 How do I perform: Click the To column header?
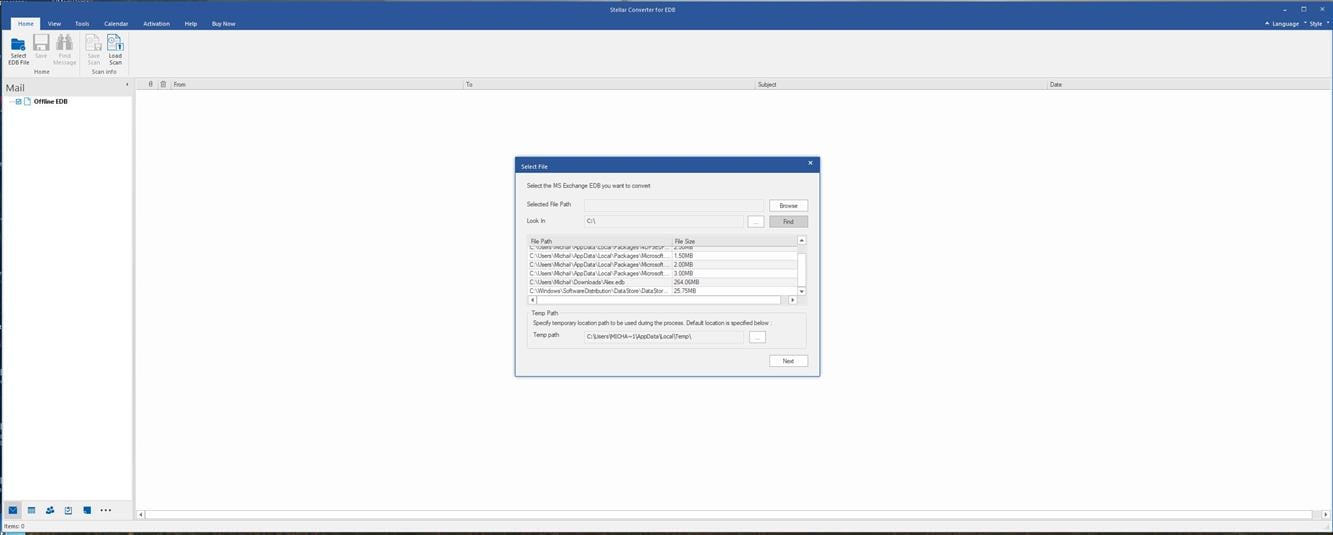(x=609, y=84)
